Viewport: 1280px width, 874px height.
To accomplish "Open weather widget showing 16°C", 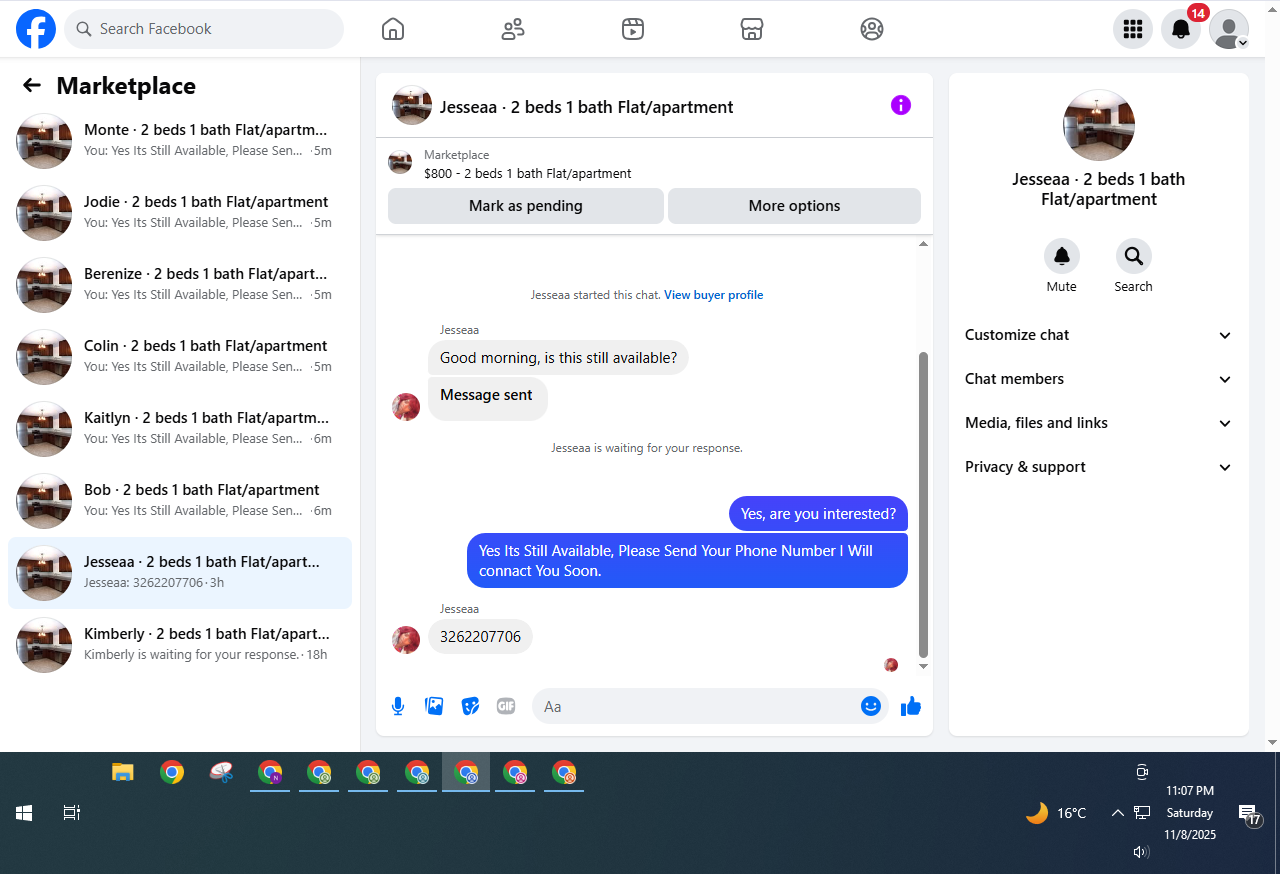I will point(1056,813).
